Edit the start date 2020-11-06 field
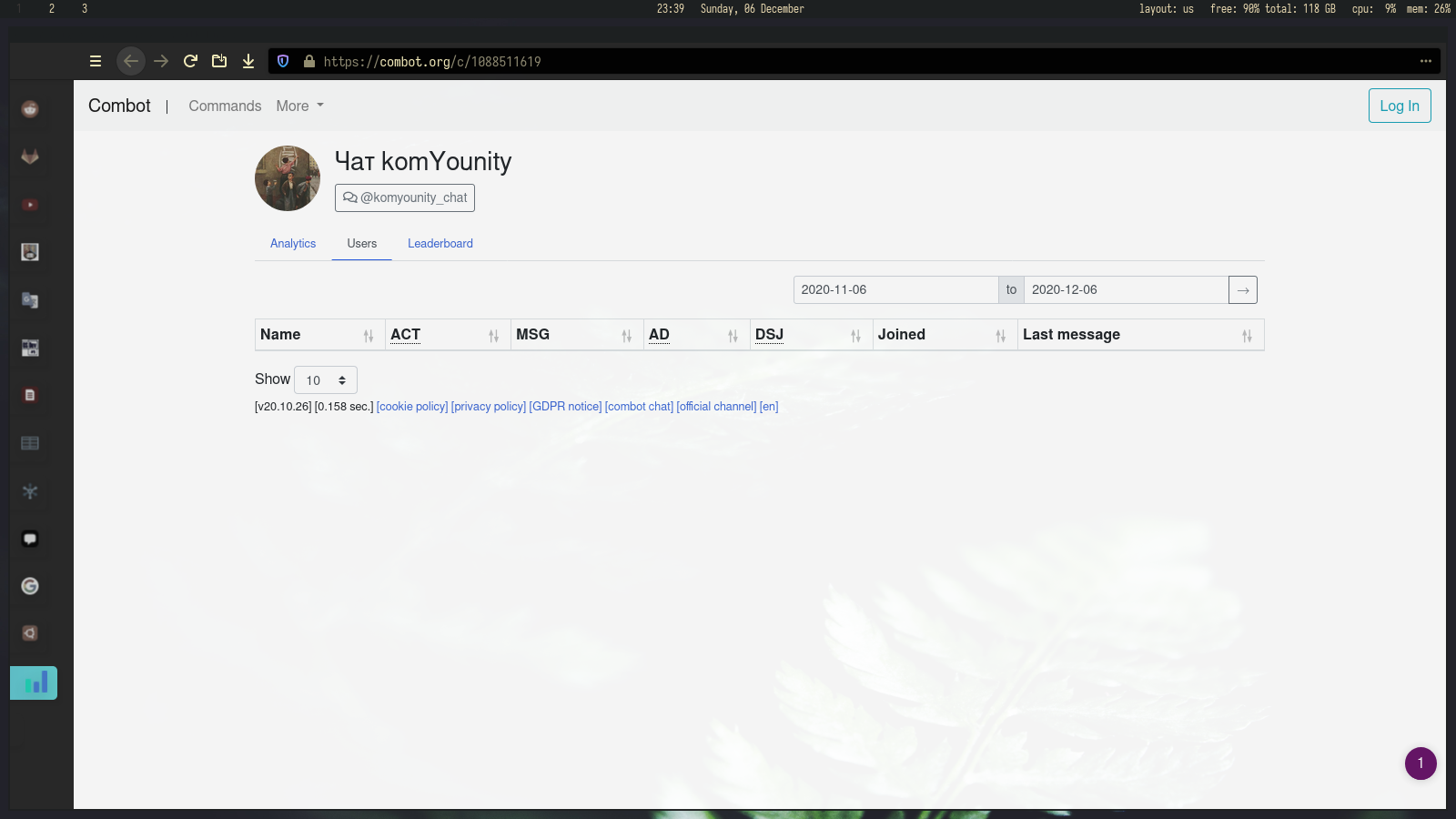 click(x=896, y=289)
